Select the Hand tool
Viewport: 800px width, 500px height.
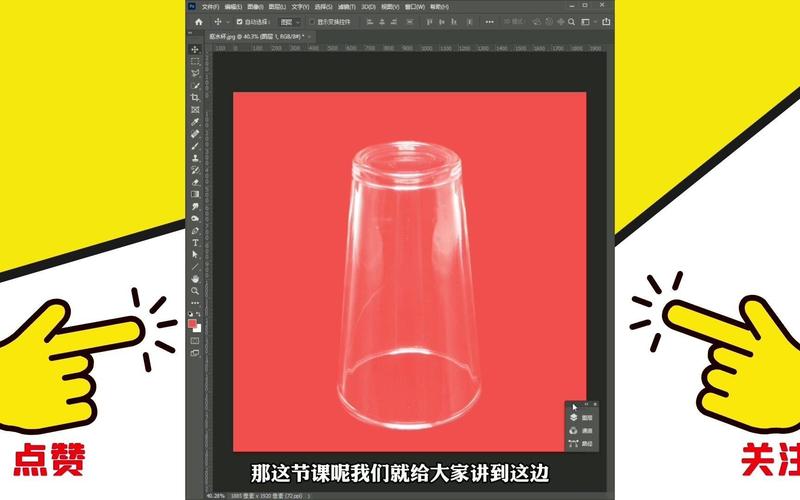tap(195, 278)
